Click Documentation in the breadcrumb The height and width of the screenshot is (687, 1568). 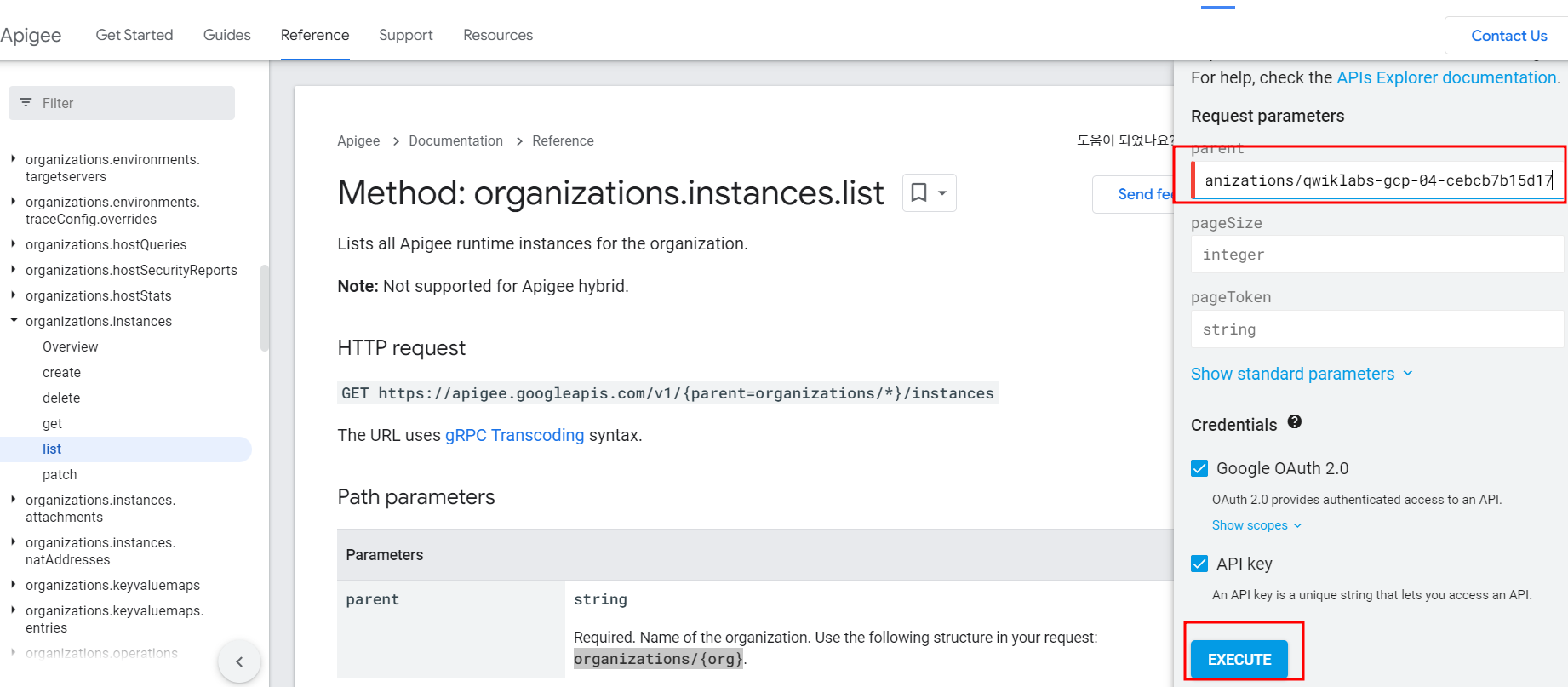coord(455,140)
